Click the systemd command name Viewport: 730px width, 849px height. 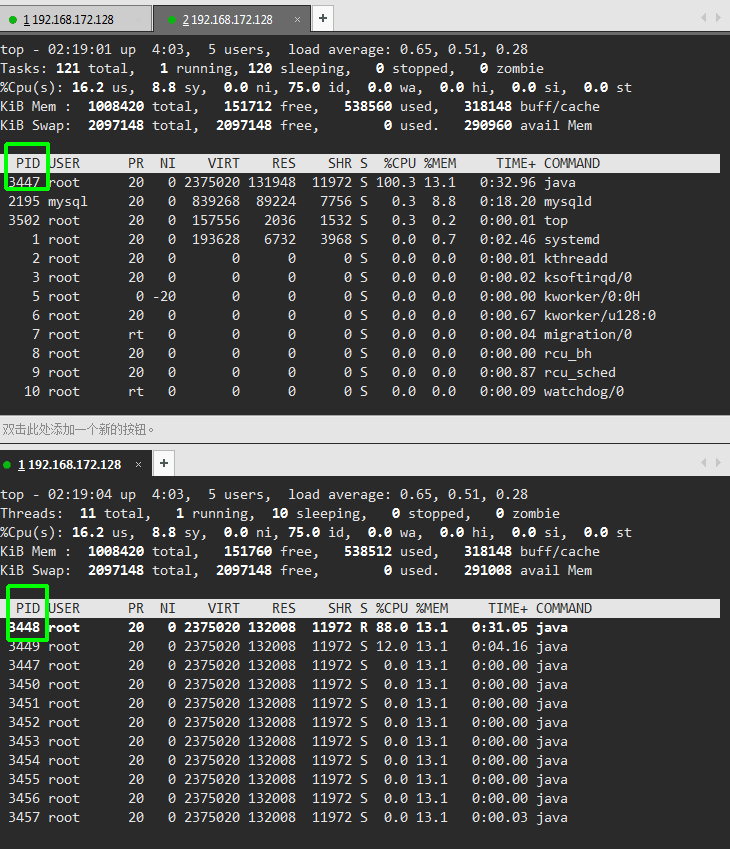(x=571, y=239)
